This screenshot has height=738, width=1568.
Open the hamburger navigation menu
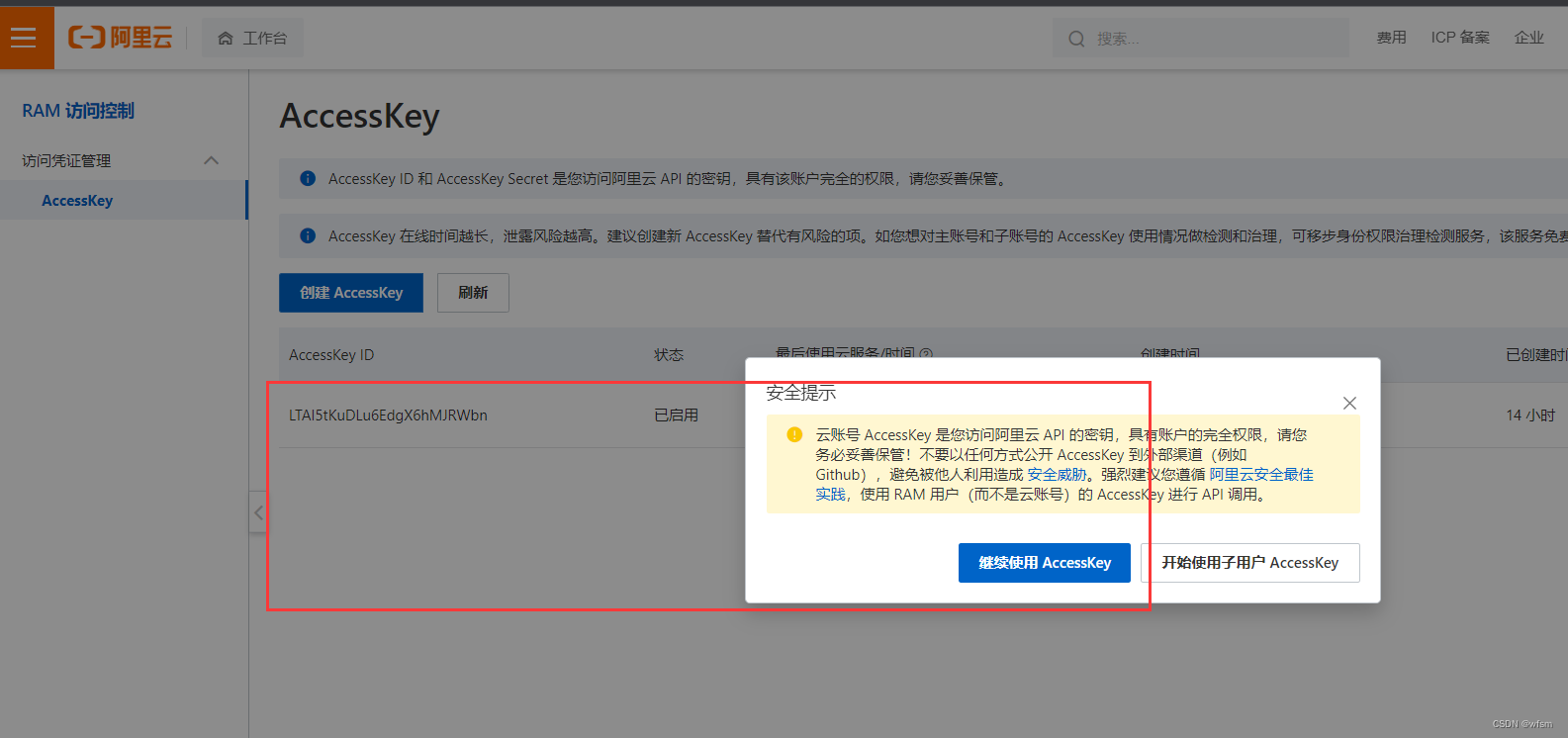(x=24, y=38)
